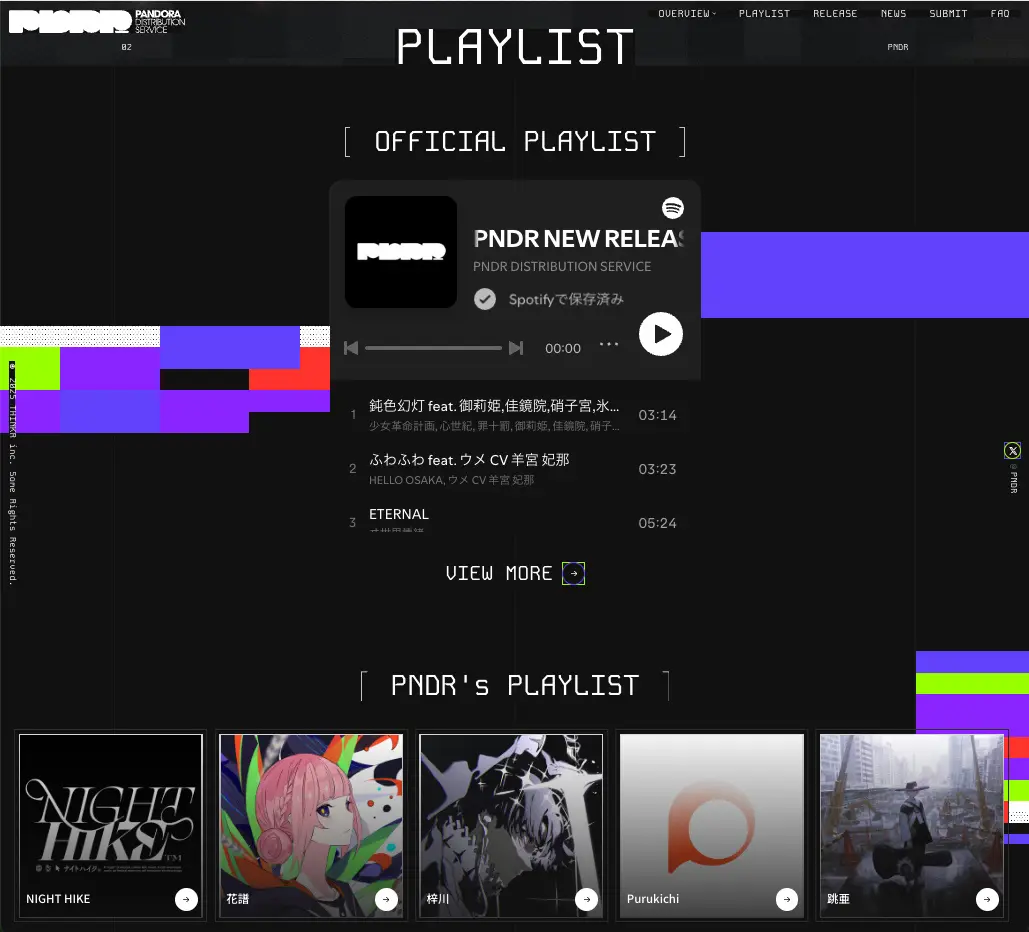Image resolution: width=1029 pixels, height=932 pixels.
Task: Click the arrow button on the Purukichi card
Action: click(787, 899)
